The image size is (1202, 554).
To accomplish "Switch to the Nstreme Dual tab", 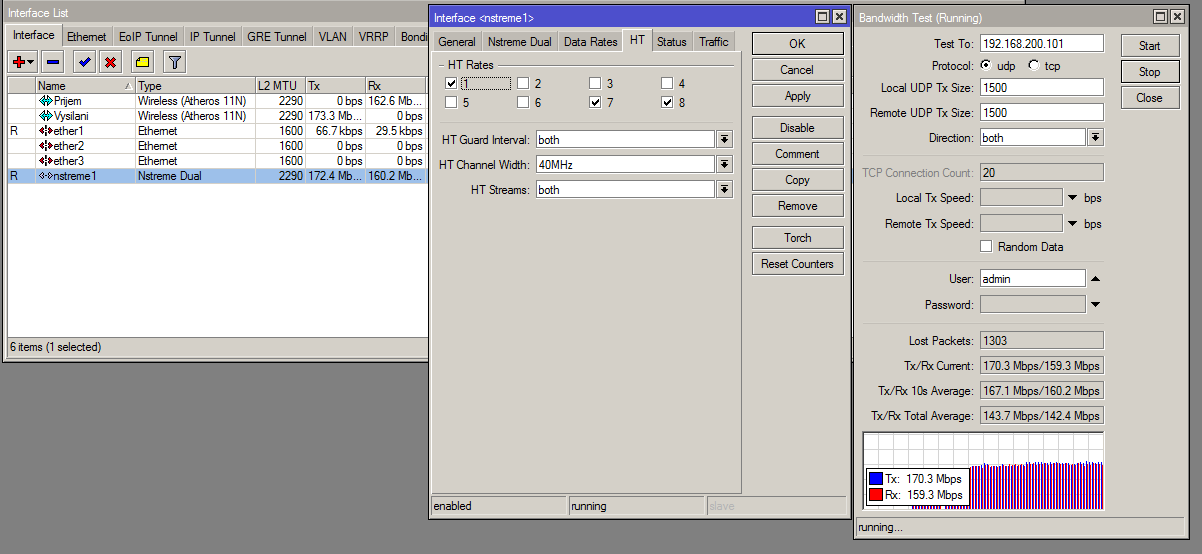I will [x=520, y=42].
